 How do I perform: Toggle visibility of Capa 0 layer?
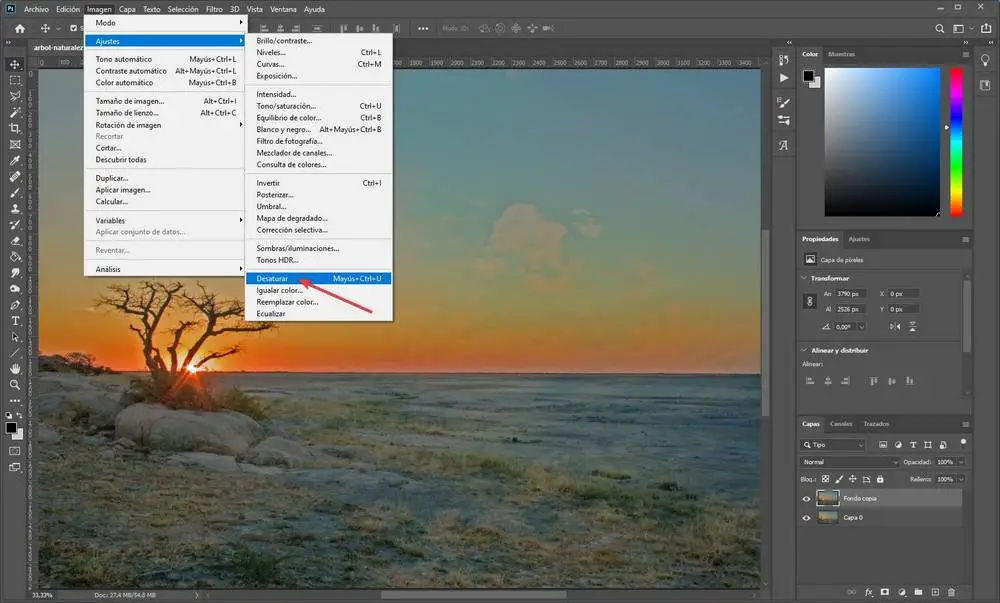point(806,518)
